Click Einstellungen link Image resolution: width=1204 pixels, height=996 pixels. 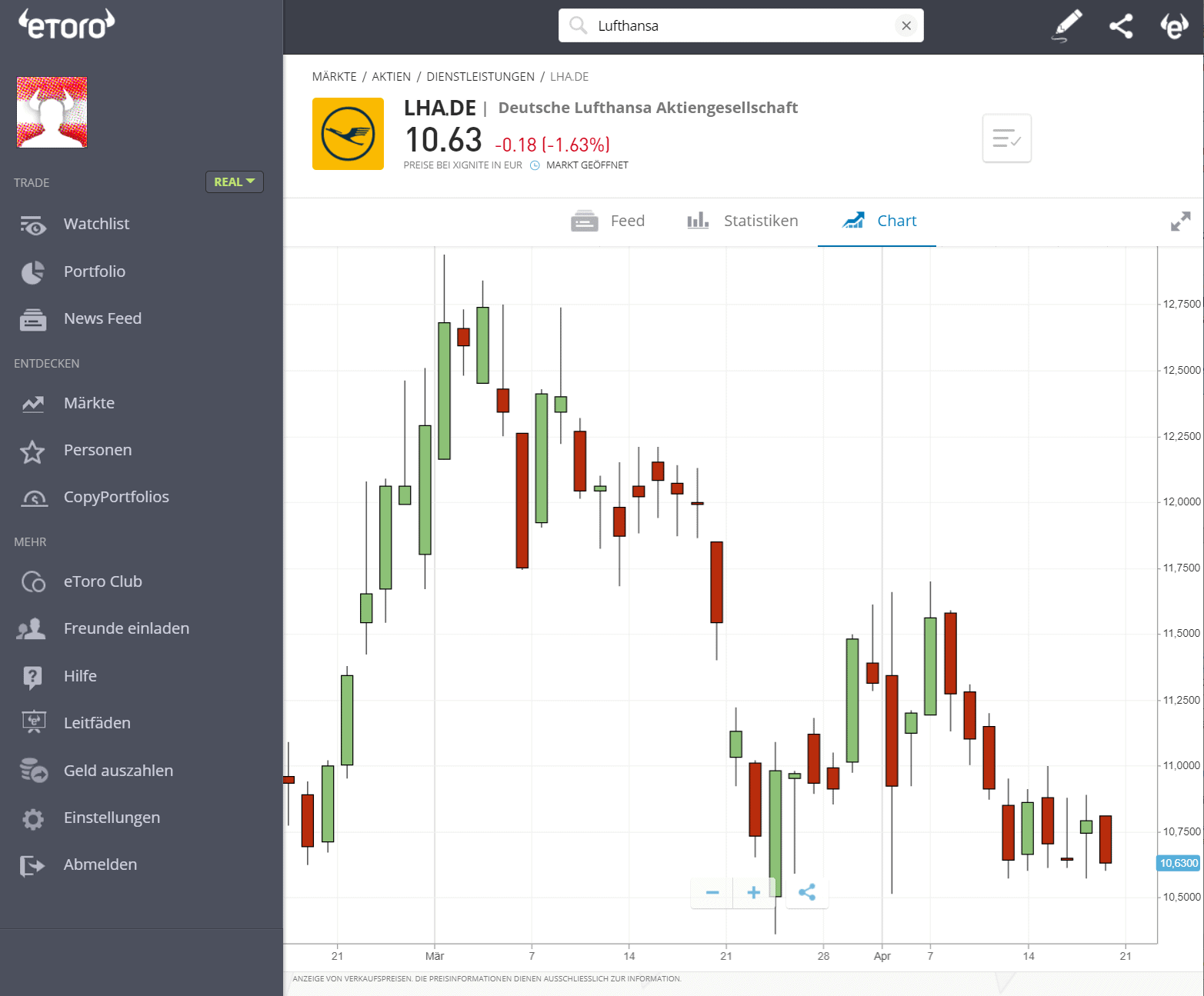pos(112,818)
